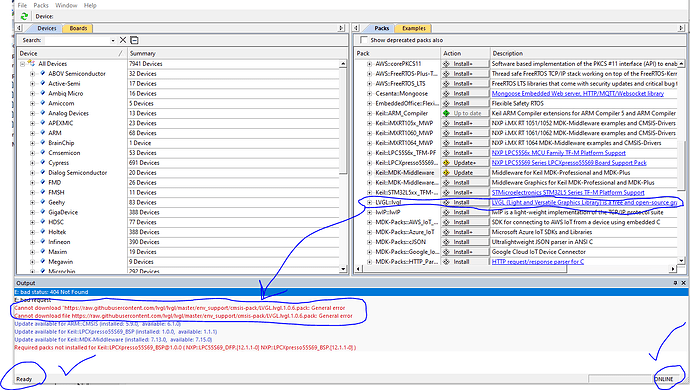Expand the Keil::MDK-Middleware pack node
690x390 pixels.
[x=370, y=173]
